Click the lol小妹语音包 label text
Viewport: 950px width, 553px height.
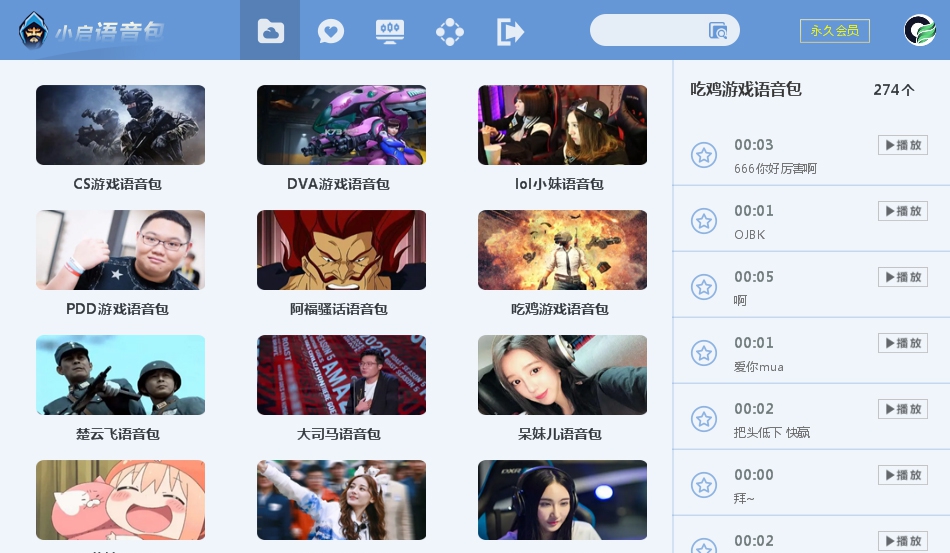pyautogui.click(x=559, y=184)
